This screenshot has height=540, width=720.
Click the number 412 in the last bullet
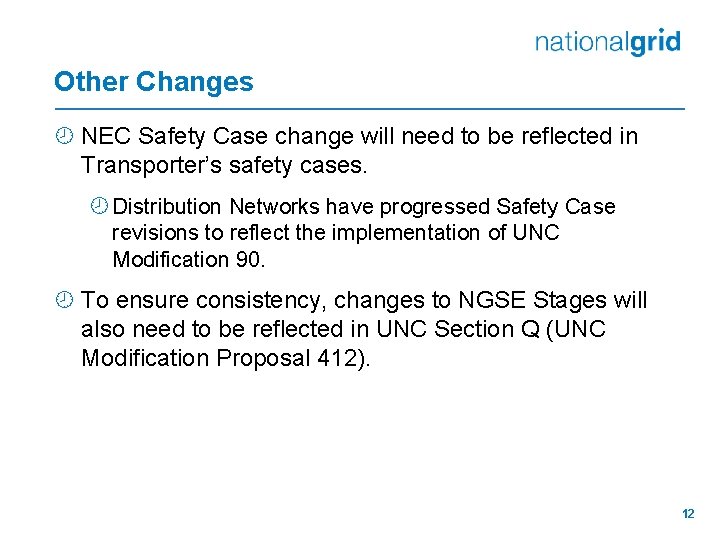tap(337, 358)
